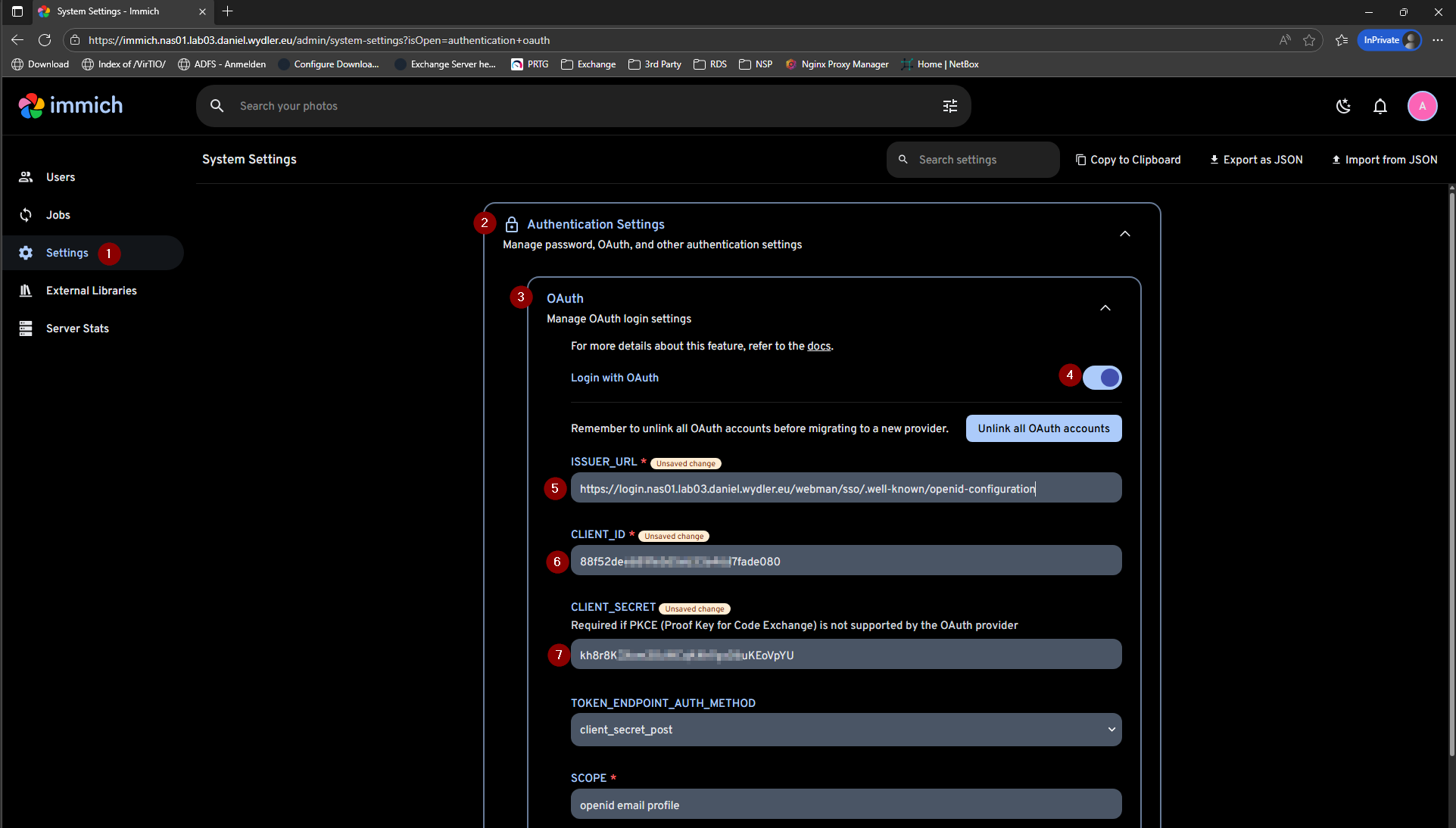Click the Copy to Clipboard icon button
Image resolution: width=1456 pixels, height=828 pixels.
pos(1080,160)
